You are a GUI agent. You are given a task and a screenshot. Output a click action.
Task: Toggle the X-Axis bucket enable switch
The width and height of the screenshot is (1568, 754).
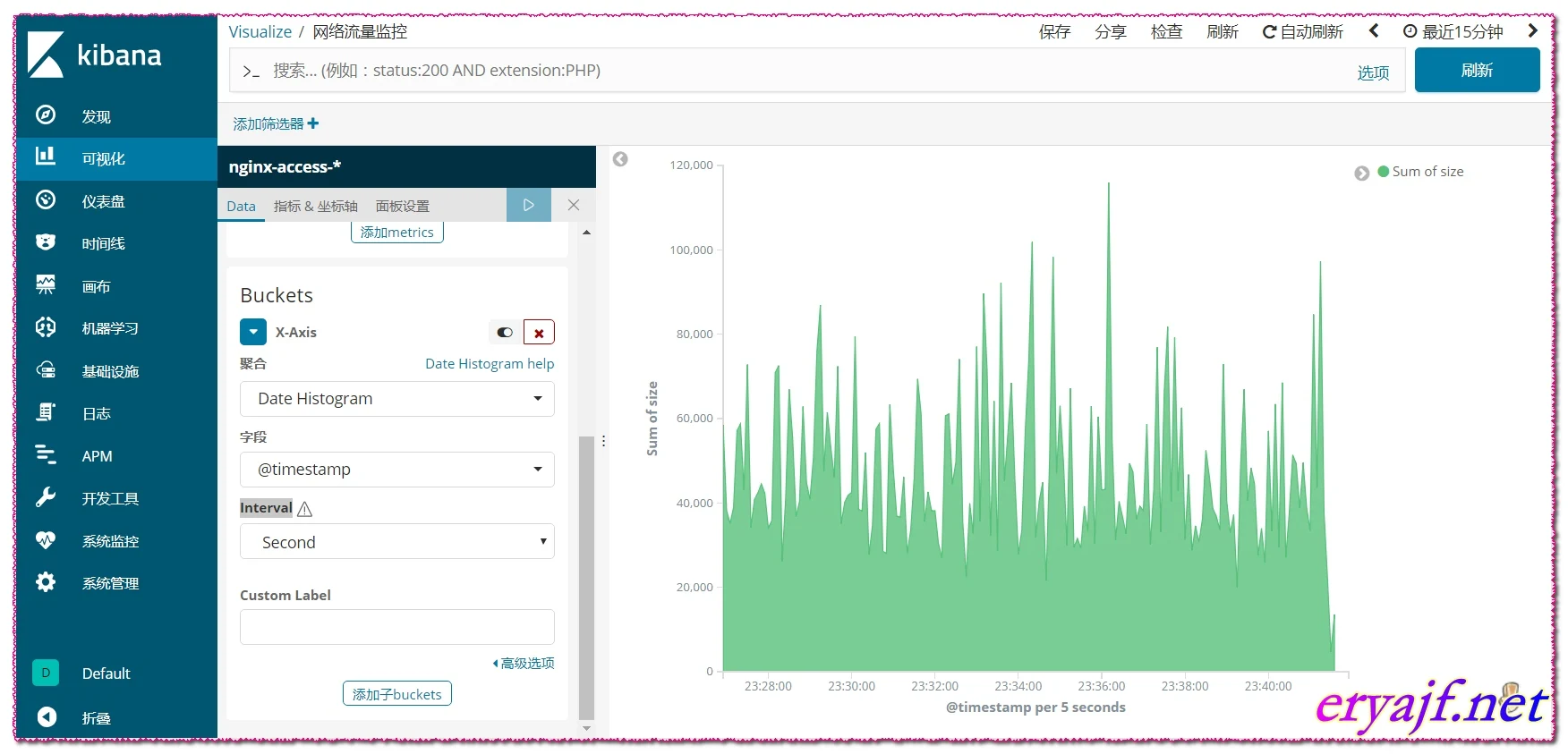pyautogui.click(x=505, y=332)
